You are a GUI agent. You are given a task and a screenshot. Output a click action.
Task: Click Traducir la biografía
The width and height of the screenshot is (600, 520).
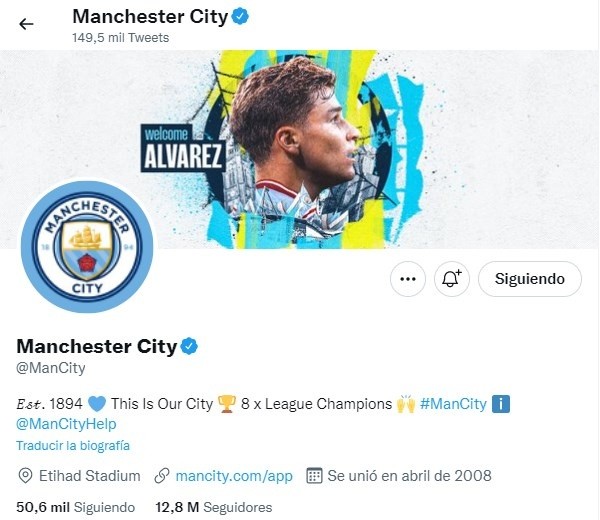click(x=73, y=445)
